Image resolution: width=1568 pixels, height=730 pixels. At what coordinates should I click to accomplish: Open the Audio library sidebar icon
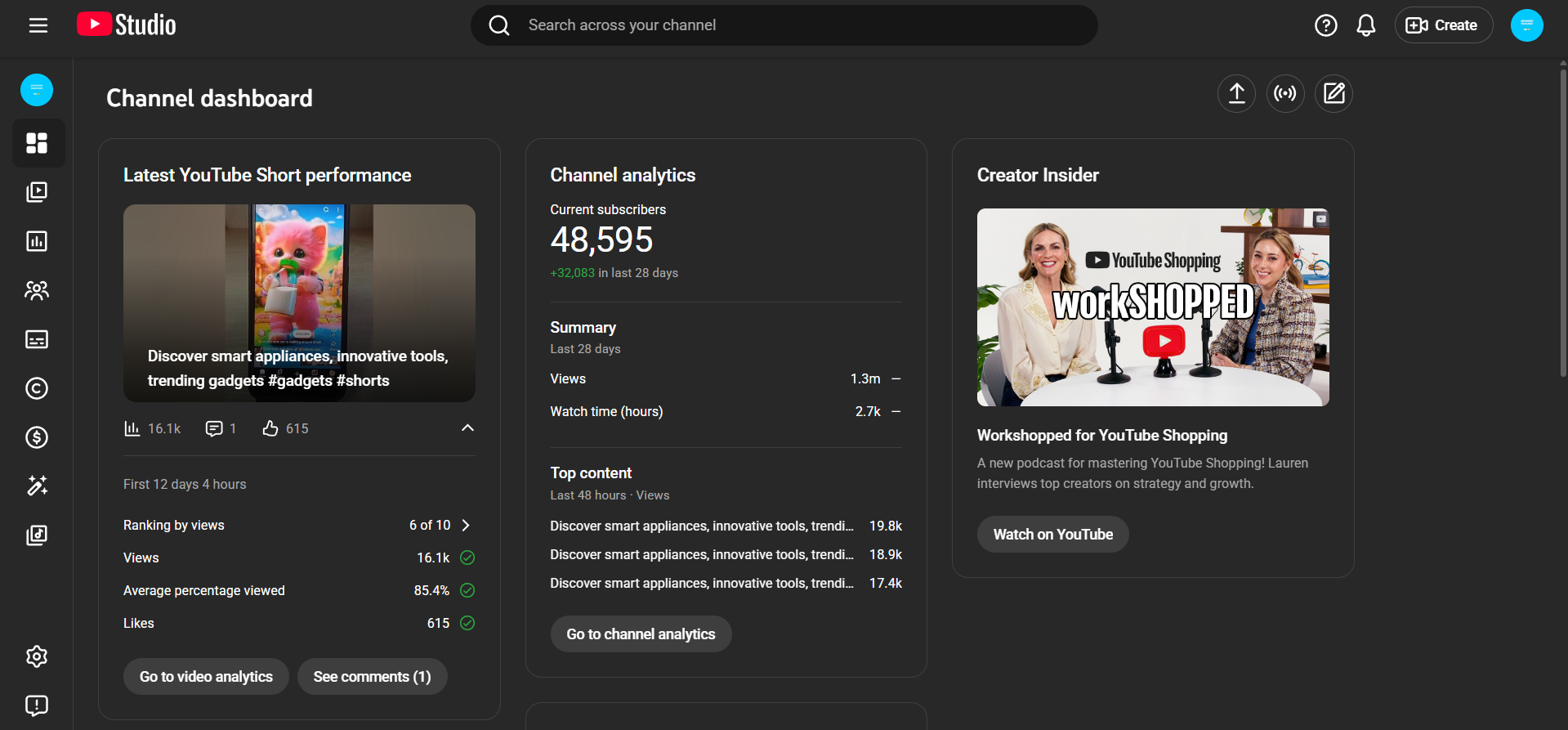[x=37, y=535]
